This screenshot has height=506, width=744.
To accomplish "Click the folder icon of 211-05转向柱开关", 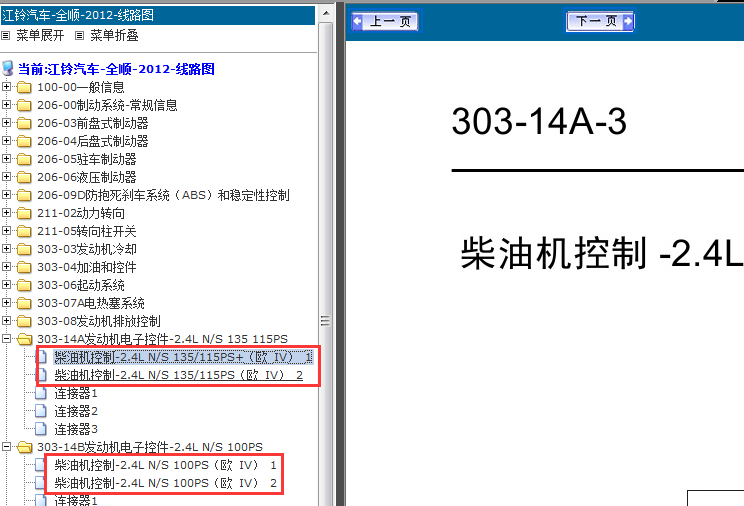I will click(x=24, y=232).
